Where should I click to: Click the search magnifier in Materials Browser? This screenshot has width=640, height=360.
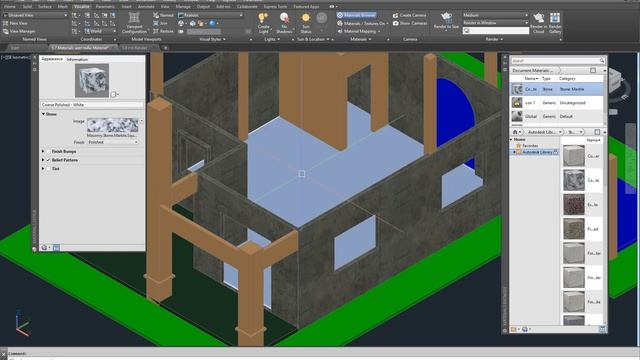point(602,60)
